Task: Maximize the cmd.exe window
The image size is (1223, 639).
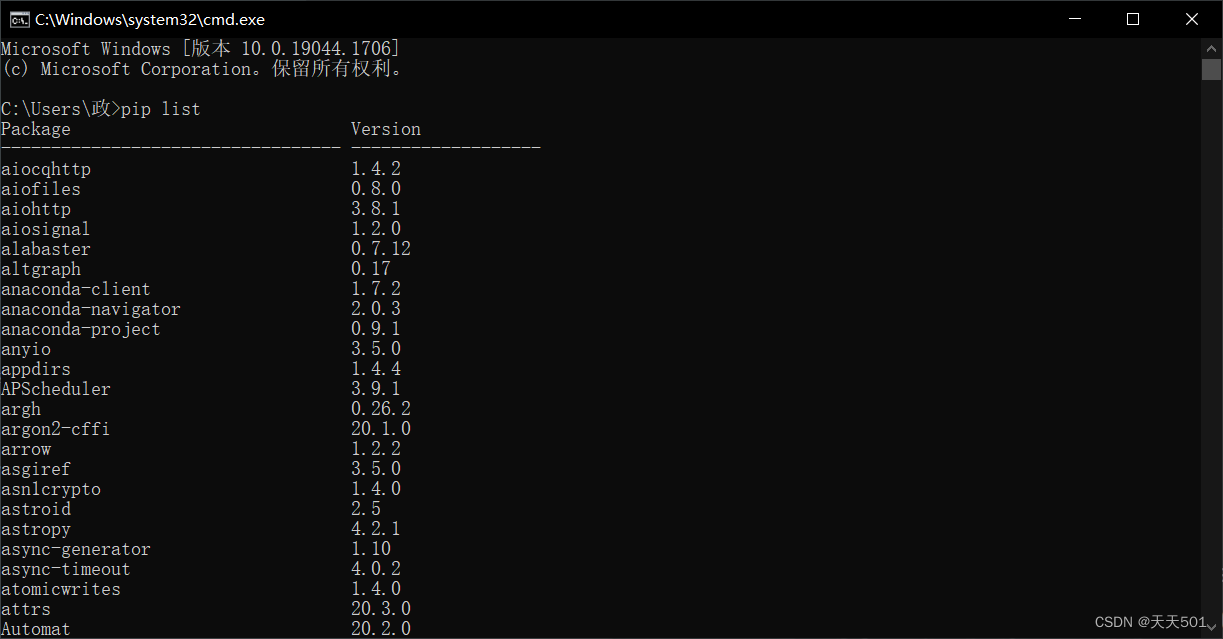Action: (1133, 19)
